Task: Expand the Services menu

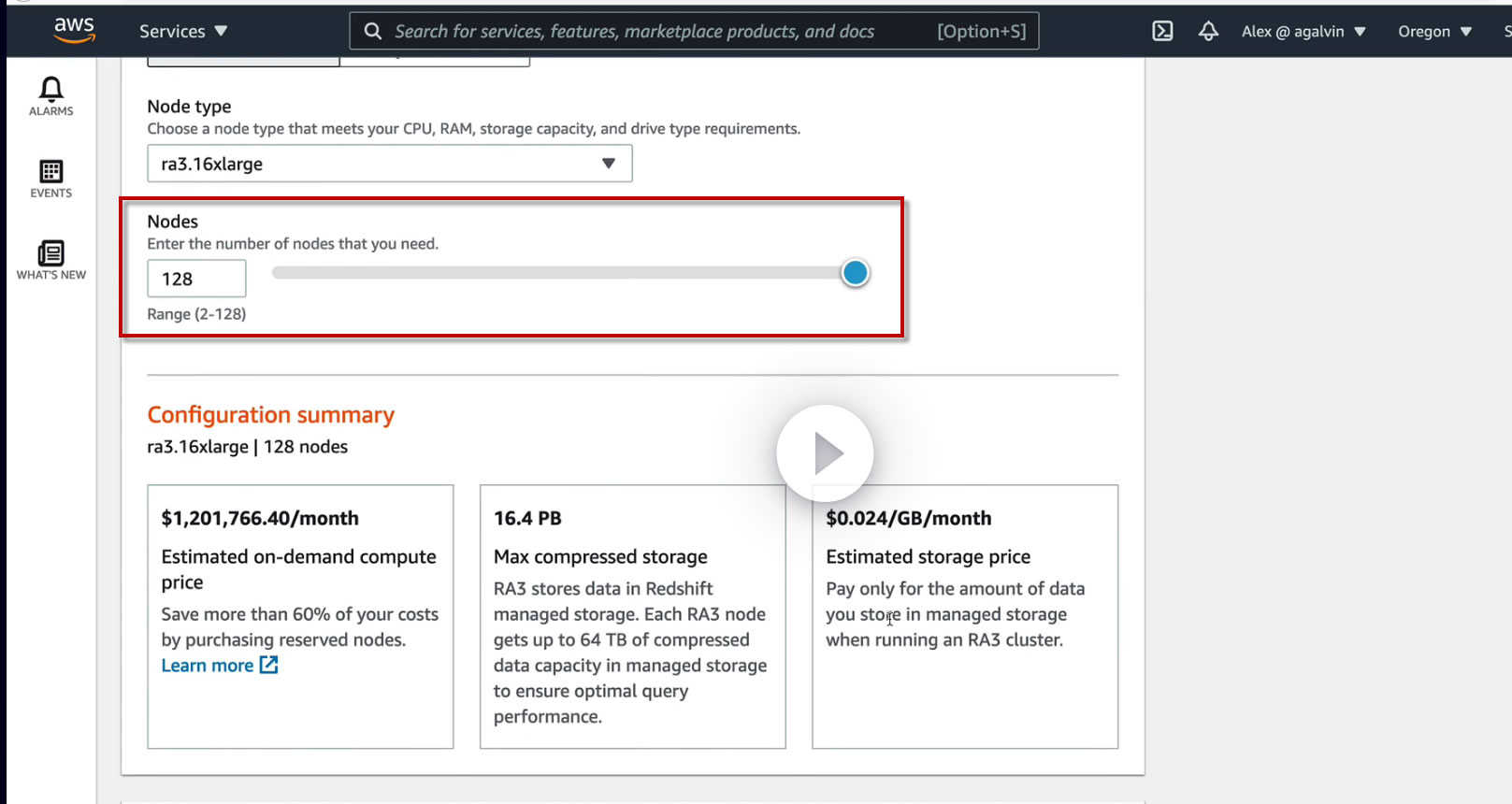Action: click(183, 31)
